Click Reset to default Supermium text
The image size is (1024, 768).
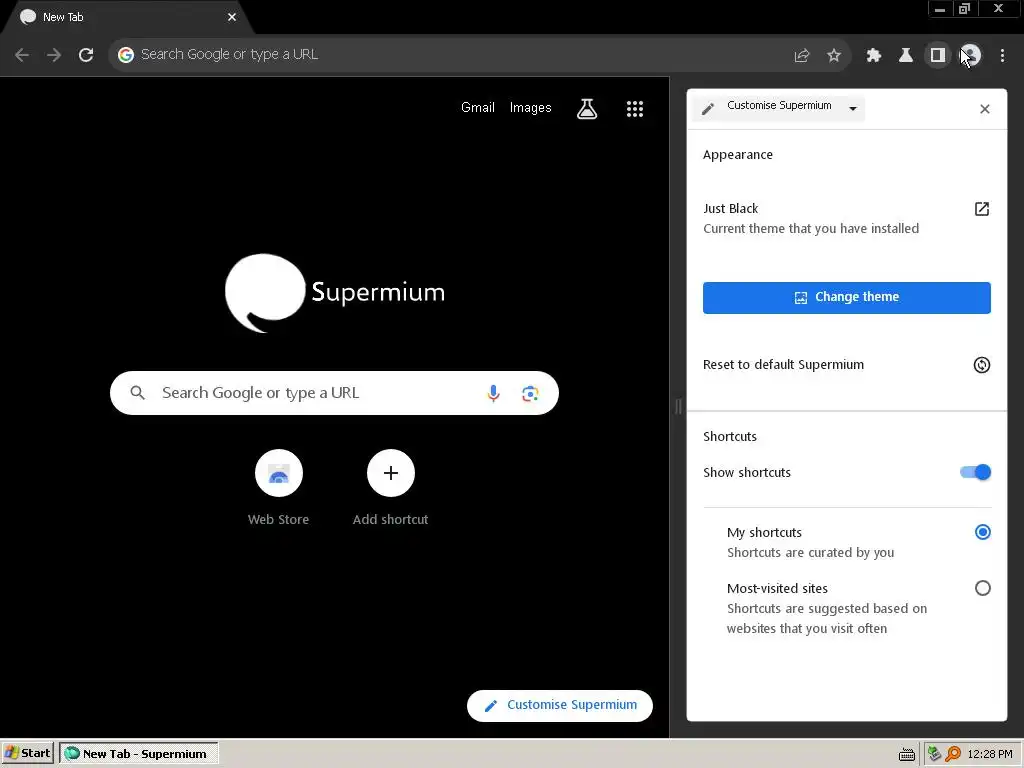coord(783,365)
